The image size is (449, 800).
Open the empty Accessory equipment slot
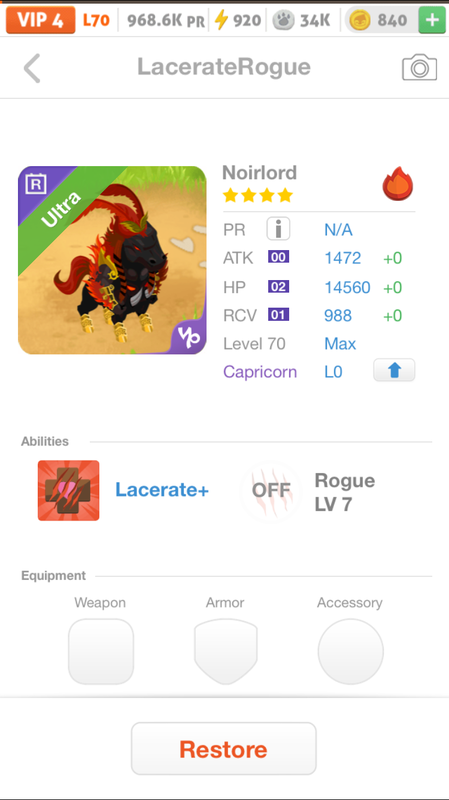(351, 652)
